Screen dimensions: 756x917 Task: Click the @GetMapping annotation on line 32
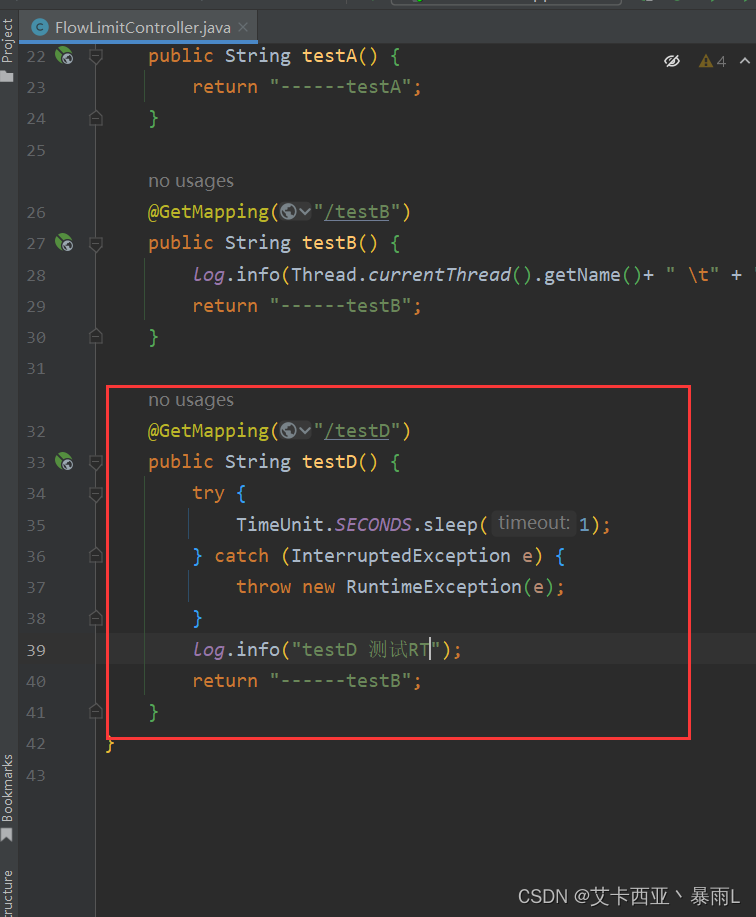tap(208, 431)
